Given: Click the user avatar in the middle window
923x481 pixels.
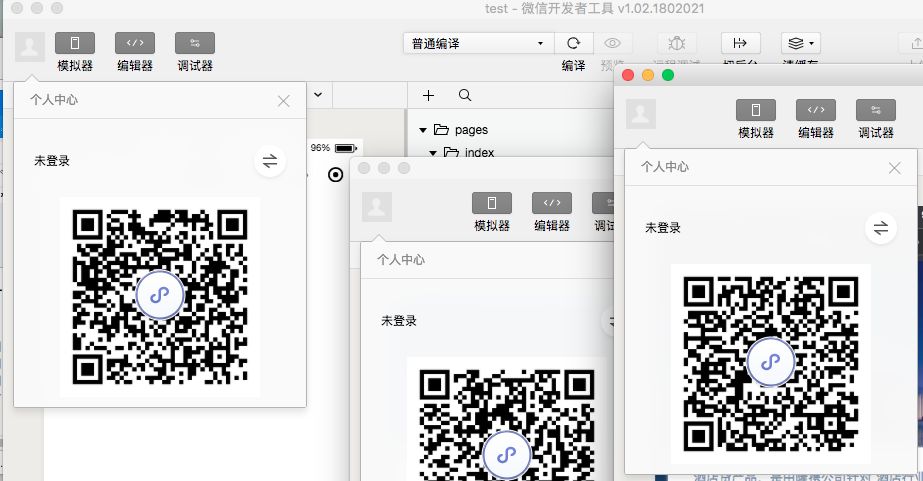Looking at the screenshot, I should tap(377, 207).
